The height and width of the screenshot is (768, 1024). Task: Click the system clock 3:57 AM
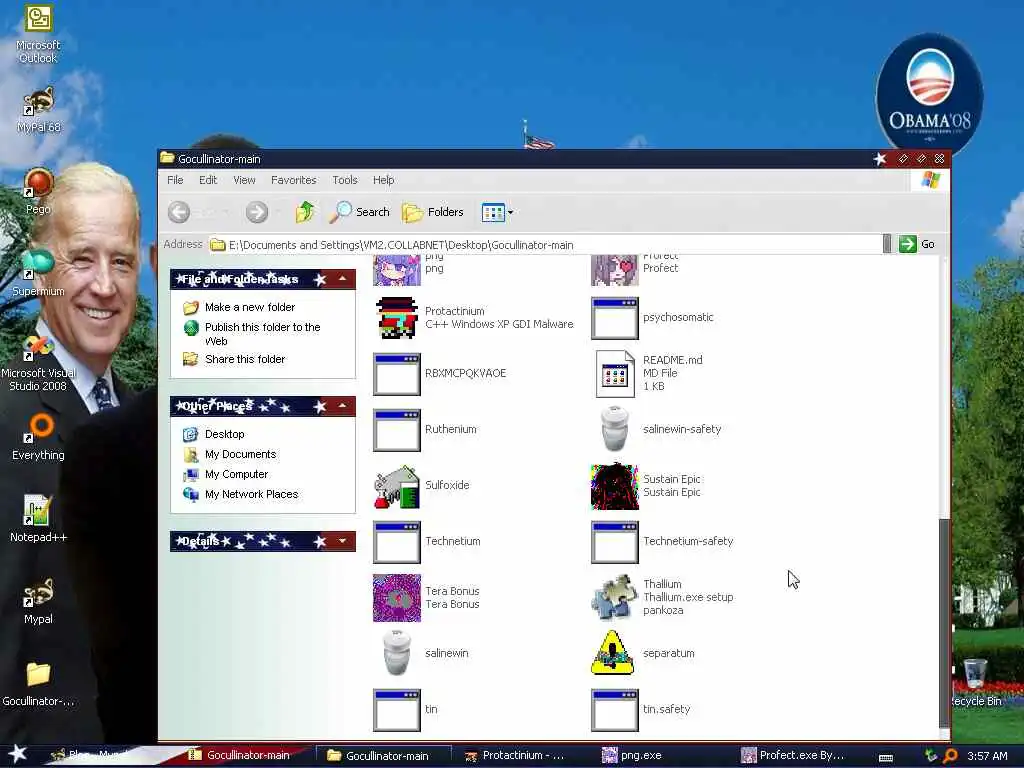pyautogui.click(x=987, y=756)
